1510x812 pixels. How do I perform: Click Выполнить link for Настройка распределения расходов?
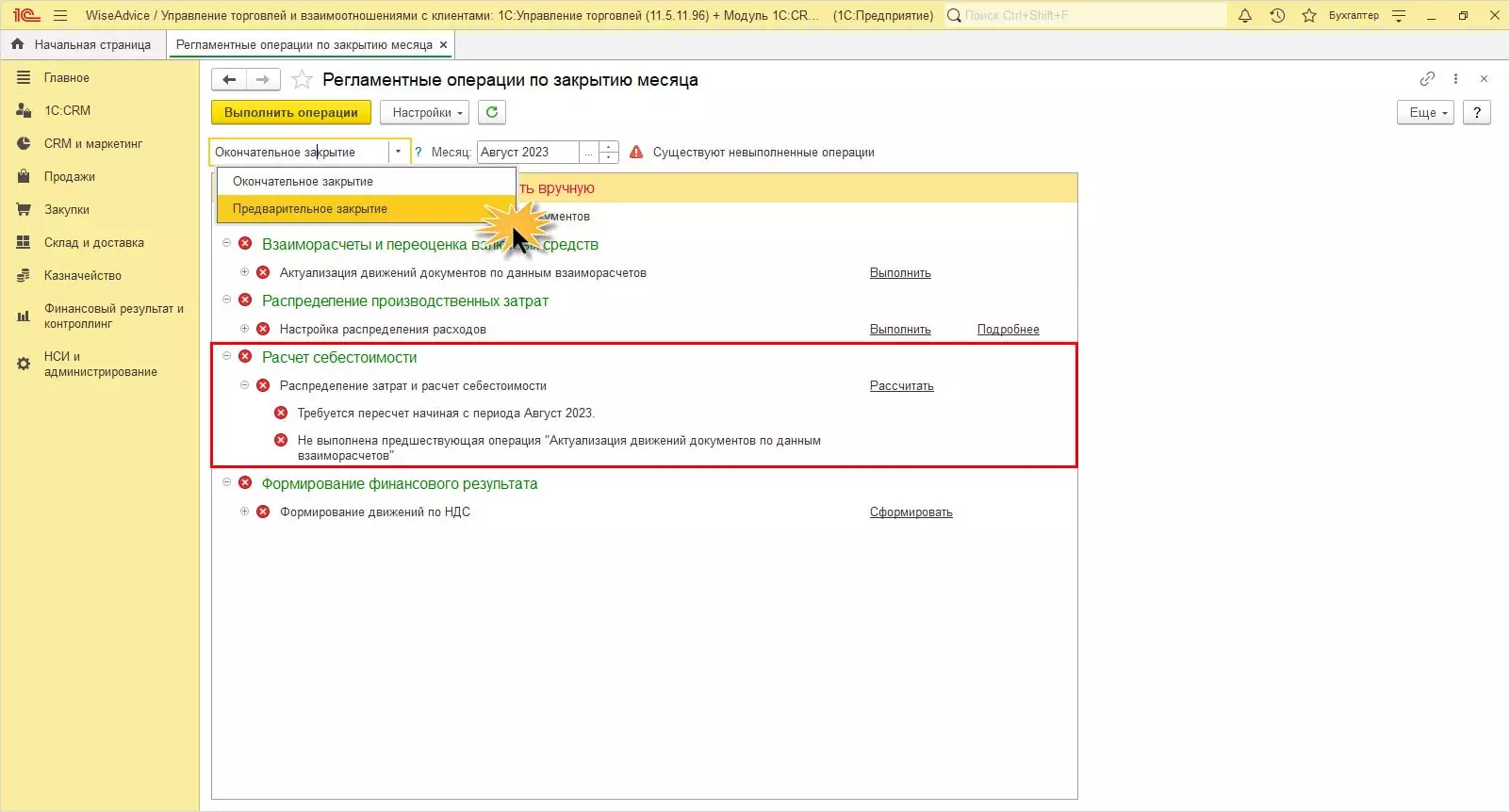(900, 330)
